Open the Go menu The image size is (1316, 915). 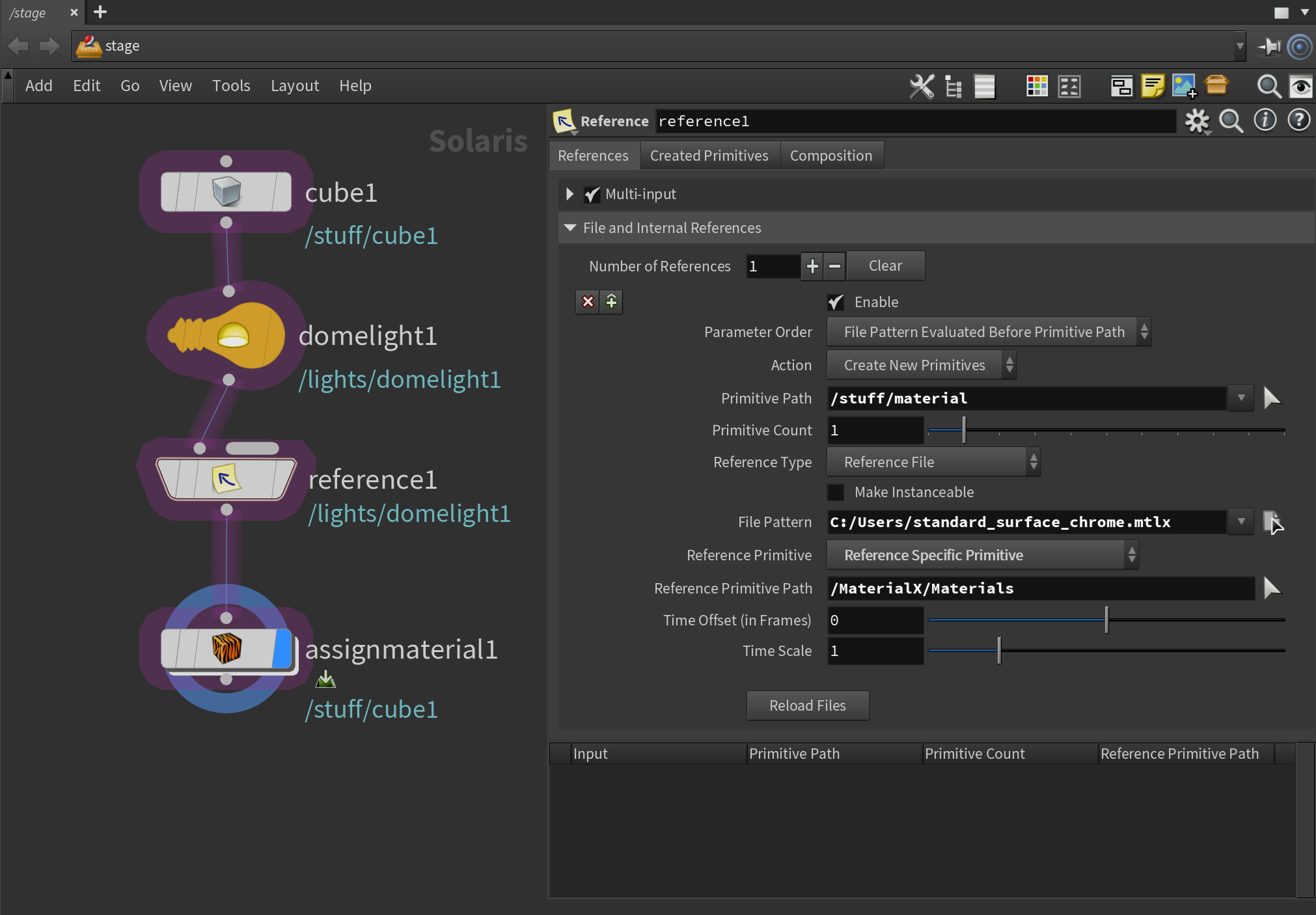[130, 86]
